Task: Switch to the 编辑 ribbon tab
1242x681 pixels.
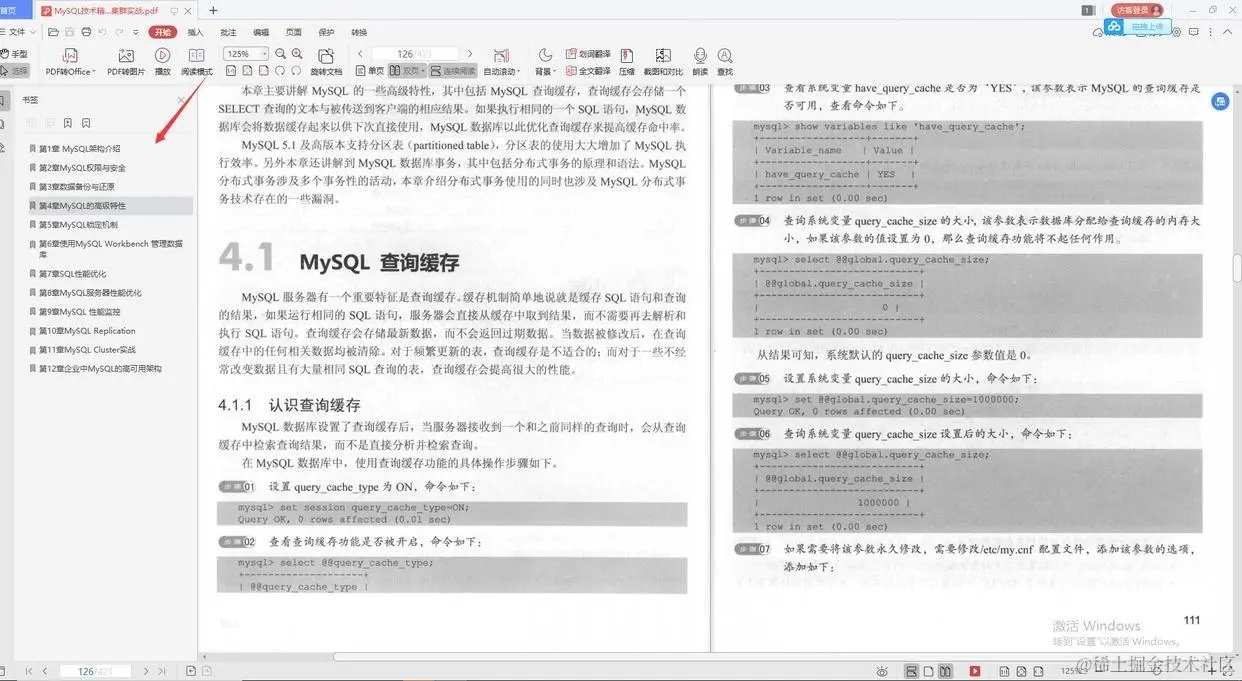Action: click(x=261, y=32)
